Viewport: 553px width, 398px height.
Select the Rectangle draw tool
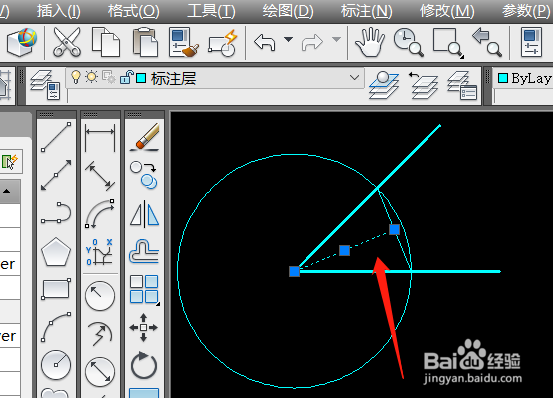56,289
